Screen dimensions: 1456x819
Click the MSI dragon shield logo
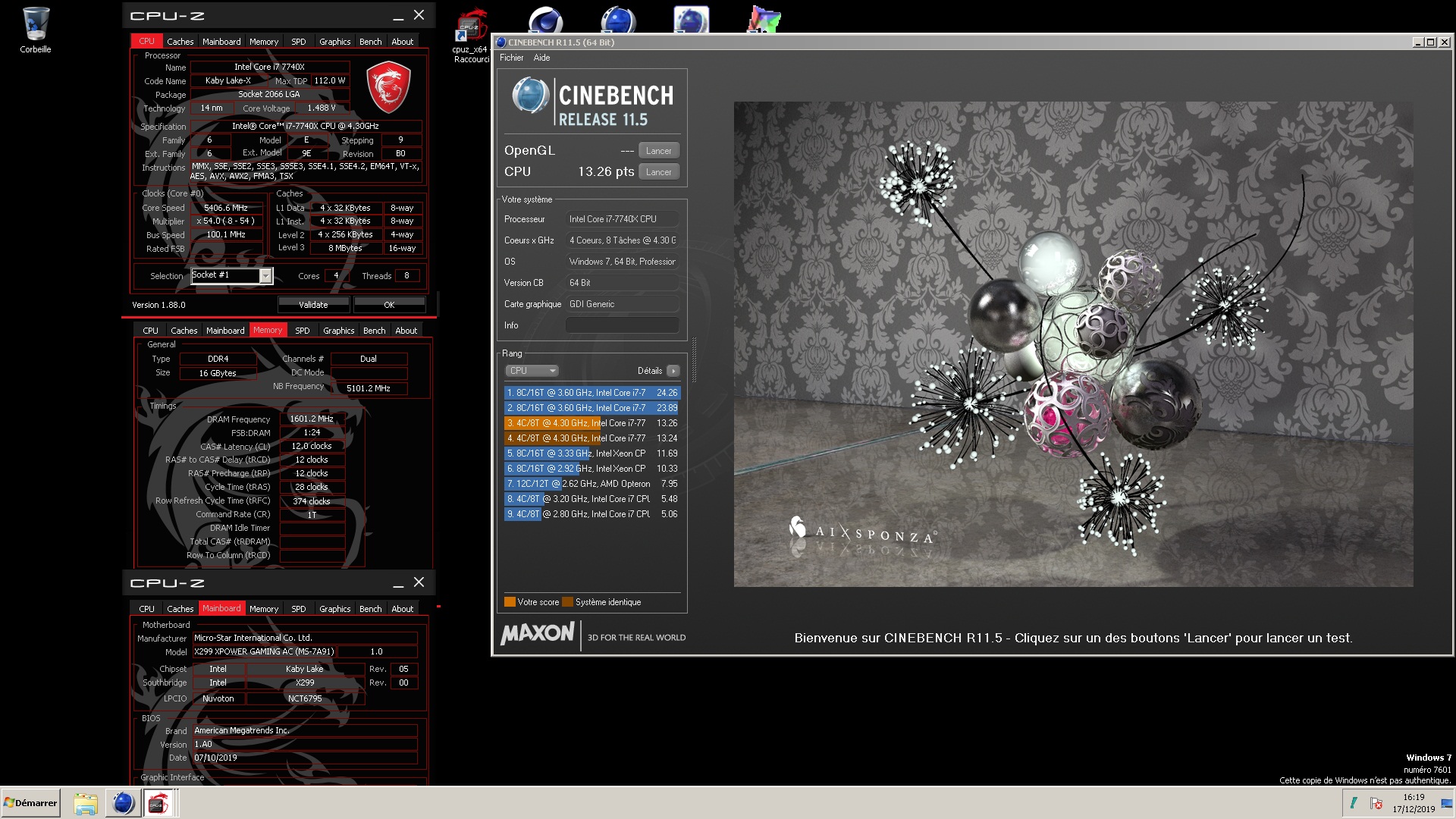[388, 87]
